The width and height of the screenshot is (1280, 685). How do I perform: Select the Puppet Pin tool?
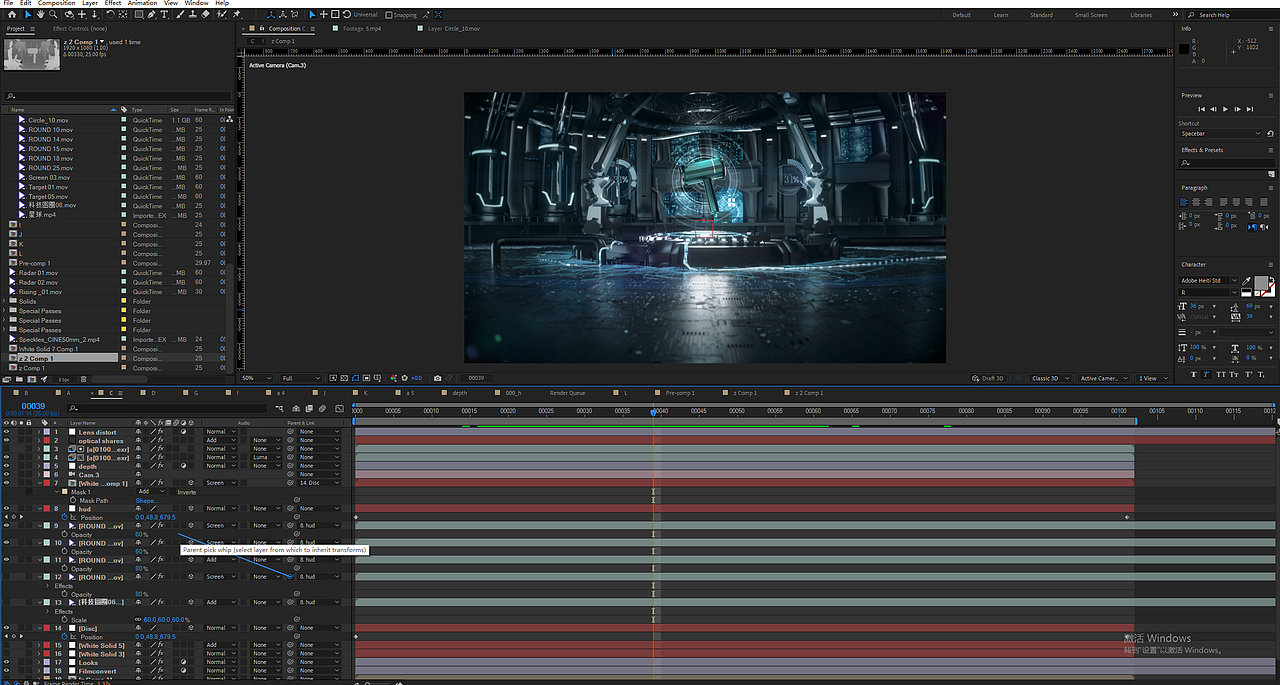tap(236, 14)
